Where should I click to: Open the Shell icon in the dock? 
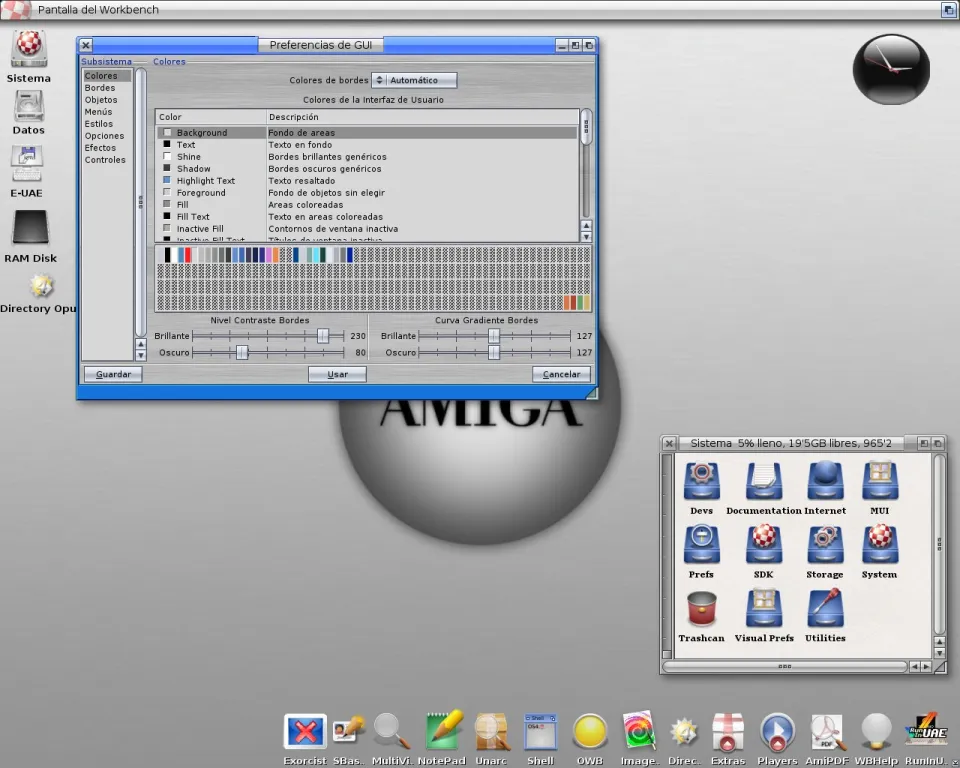point(540,733)
